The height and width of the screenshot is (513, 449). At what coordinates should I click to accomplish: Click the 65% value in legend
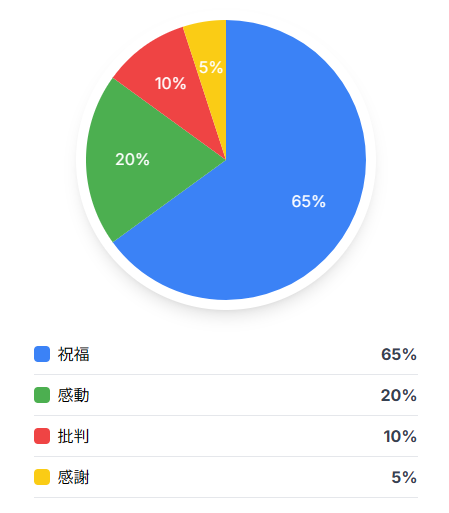pos(399,354)
